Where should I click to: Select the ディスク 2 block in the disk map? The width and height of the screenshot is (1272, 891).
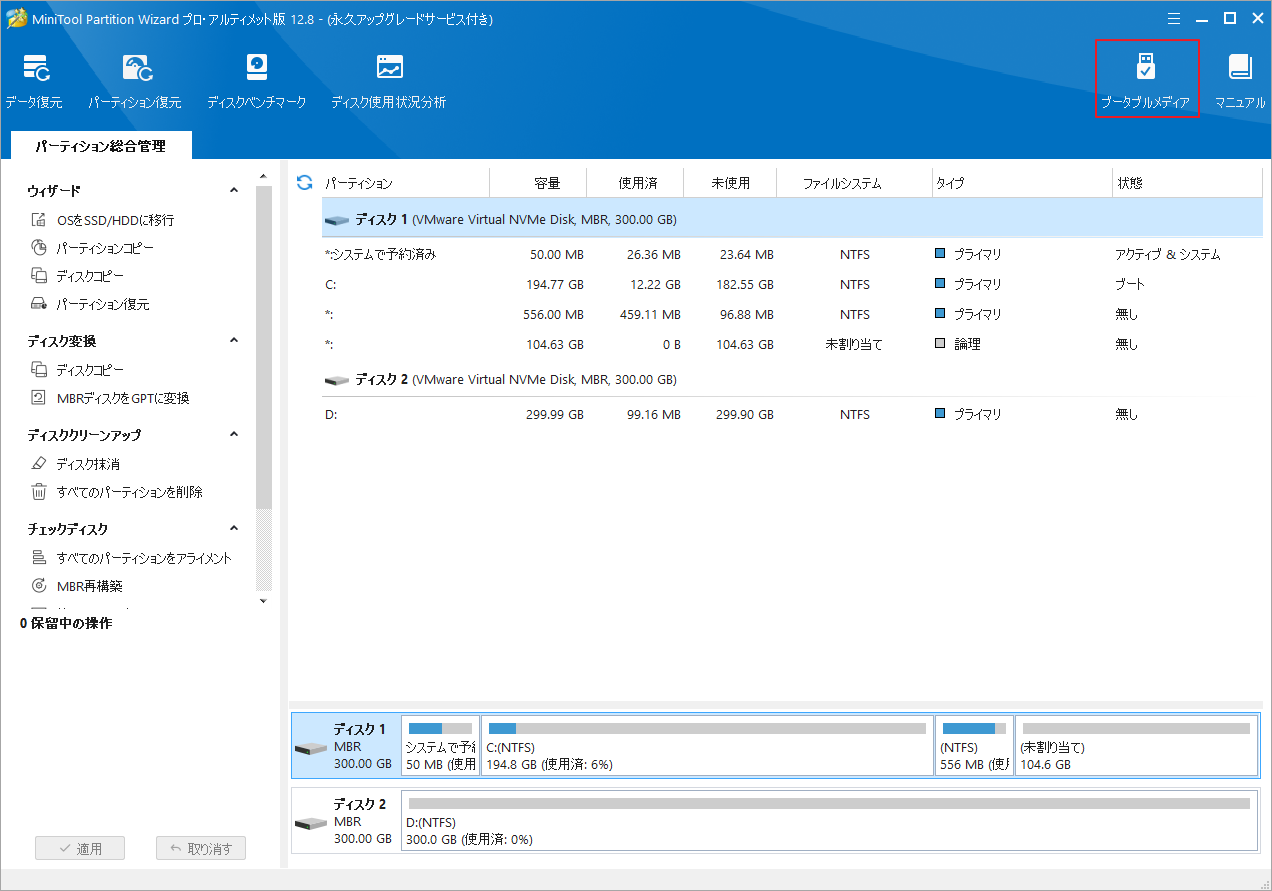pos(345,821)
